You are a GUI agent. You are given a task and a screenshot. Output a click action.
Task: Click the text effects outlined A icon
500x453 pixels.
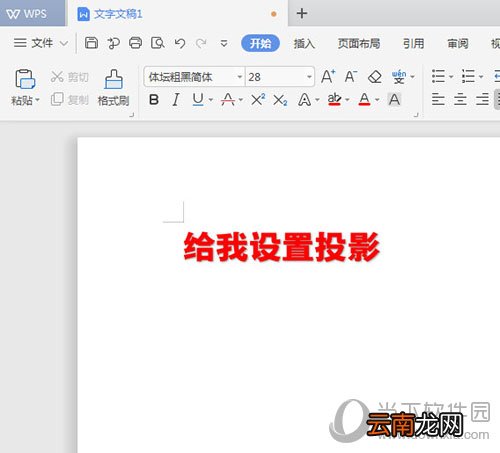point(305,100)
